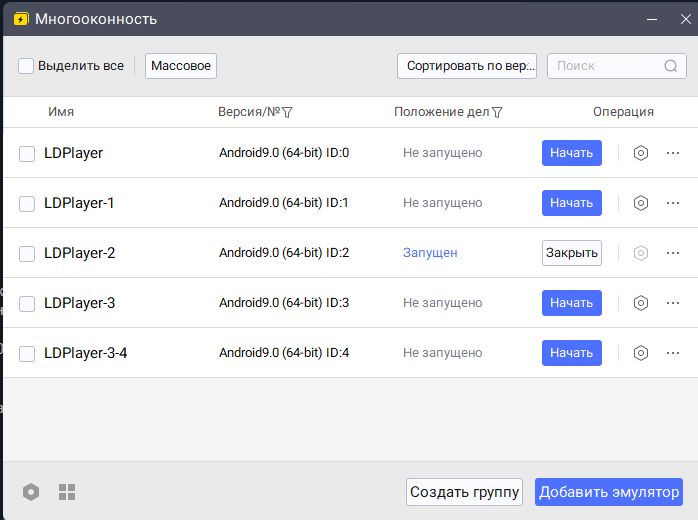Select the LDPlayer-3 name text
Screen dimensions: 698x520
click(79, 303)
